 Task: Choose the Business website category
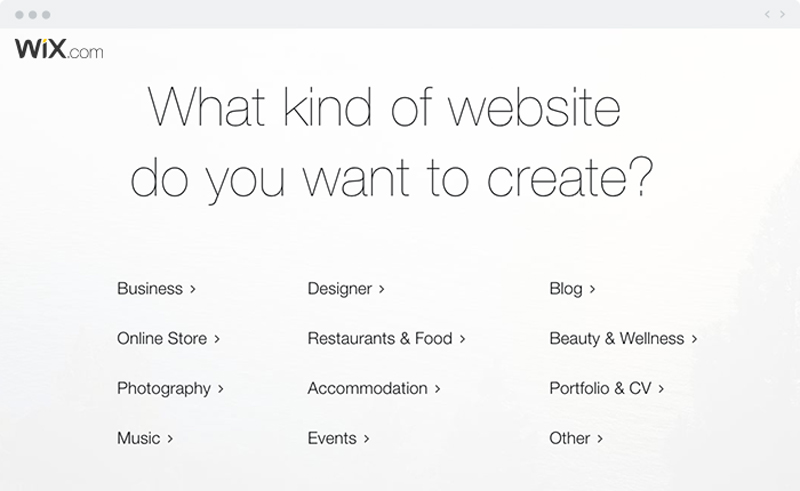coord(150,288)
